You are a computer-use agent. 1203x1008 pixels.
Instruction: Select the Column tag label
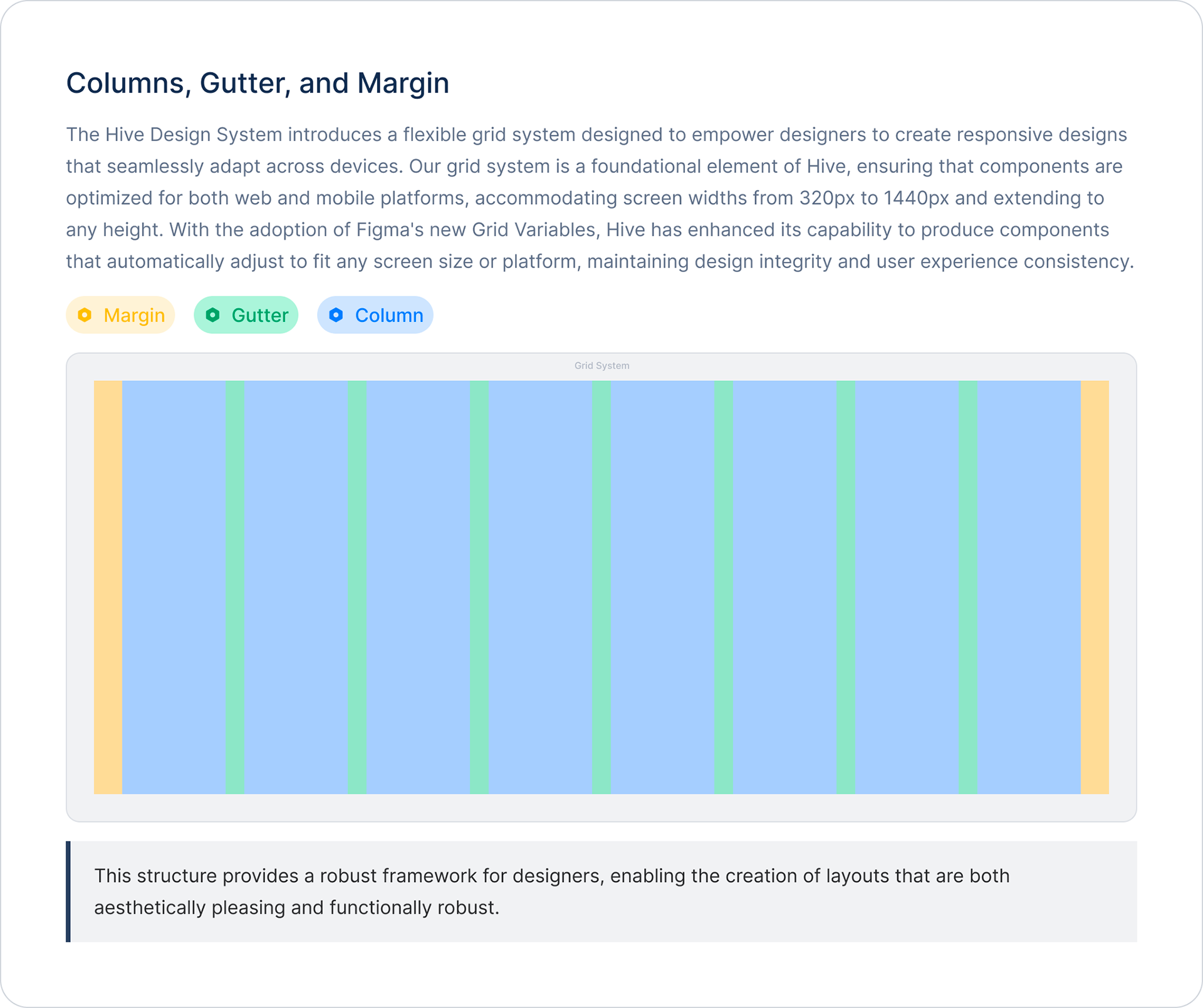tap(389, 315)
